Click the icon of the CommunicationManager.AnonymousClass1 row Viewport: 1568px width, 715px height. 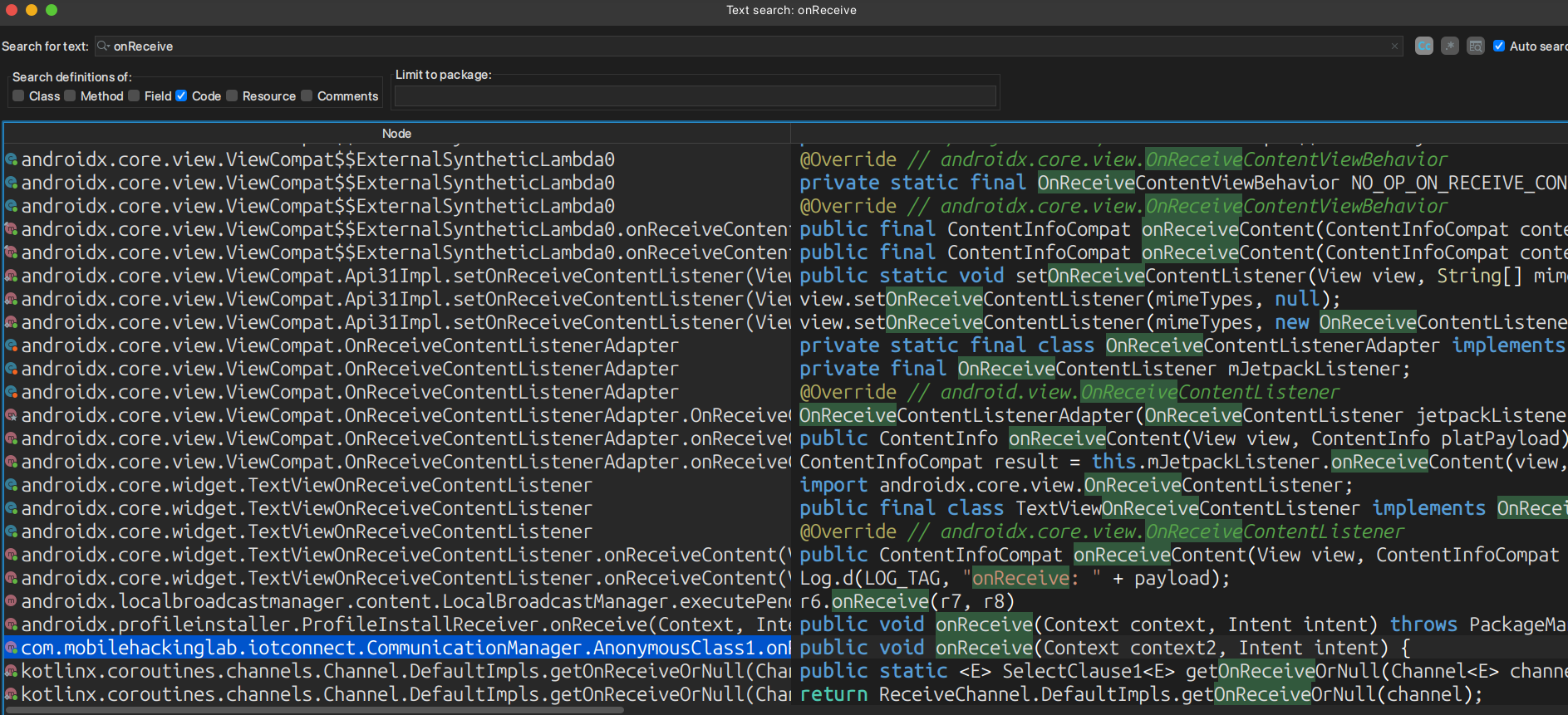(12, 648)
